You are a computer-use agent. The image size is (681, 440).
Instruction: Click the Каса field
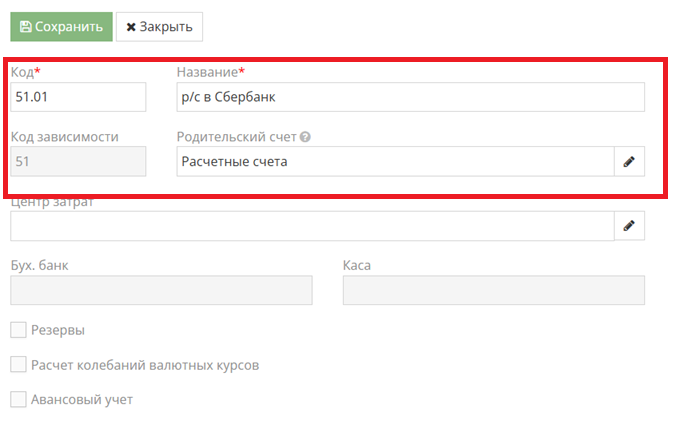pos(494,290)
